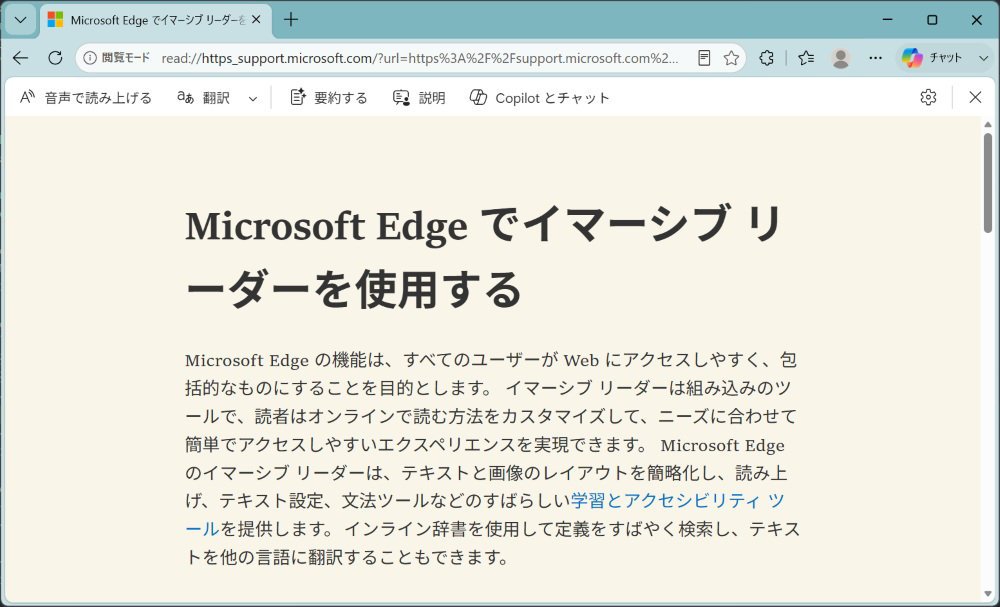Minimize the Edge window
Image resolution: width=1000 pixels, height=607 pixels.
887,20
